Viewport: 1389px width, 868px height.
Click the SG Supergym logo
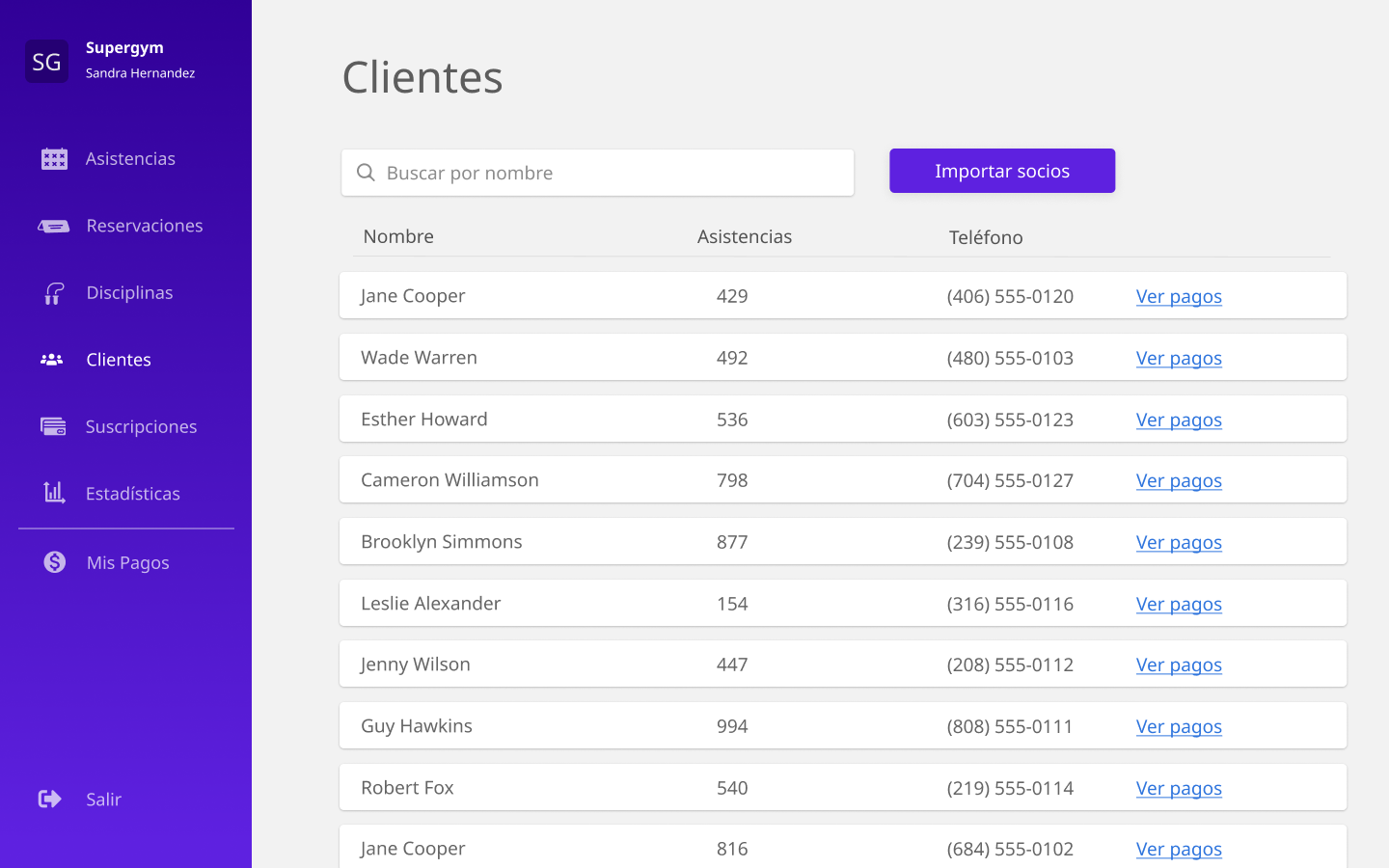coord(46,61)
